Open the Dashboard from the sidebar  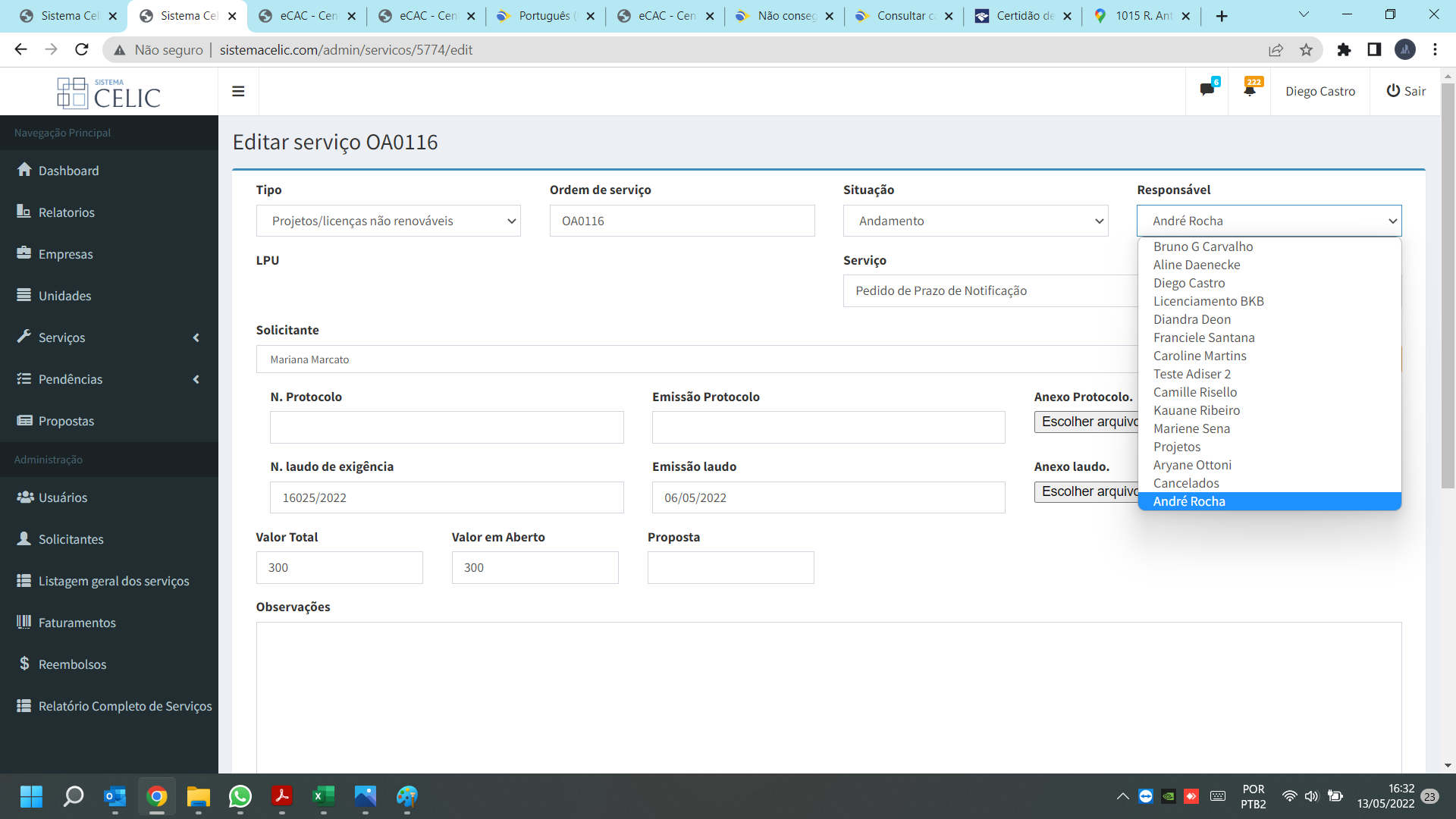pyautogui.click(x=68, y=170)
